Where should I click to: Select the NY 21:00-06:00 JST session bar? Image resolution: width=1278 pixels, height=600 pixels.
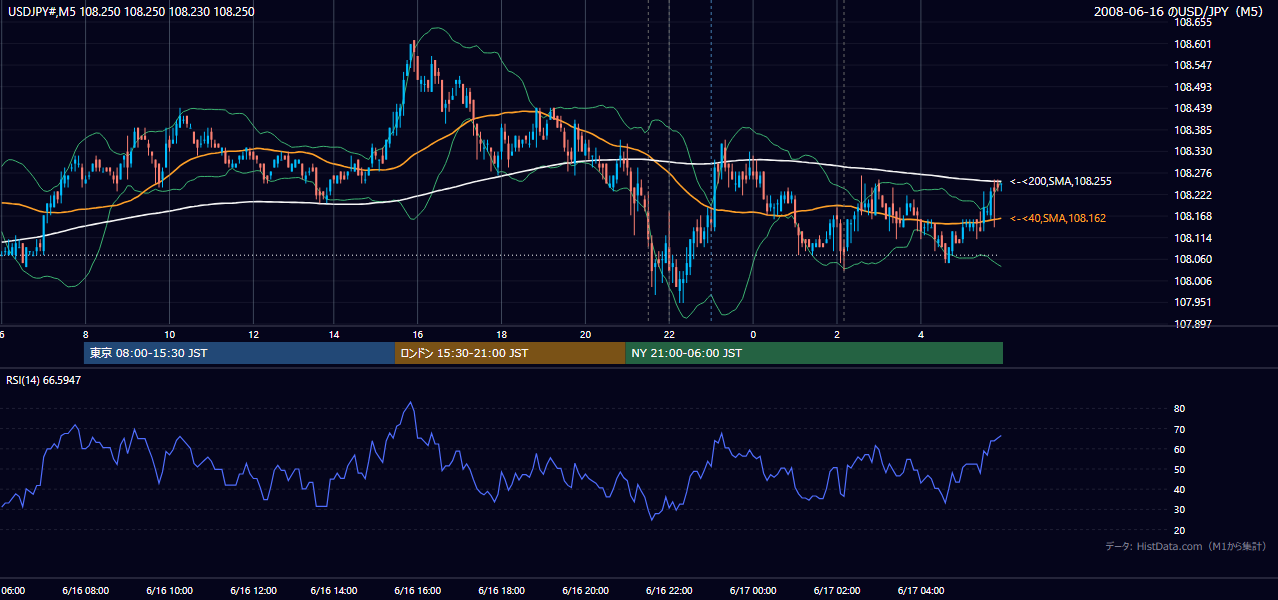814,353
